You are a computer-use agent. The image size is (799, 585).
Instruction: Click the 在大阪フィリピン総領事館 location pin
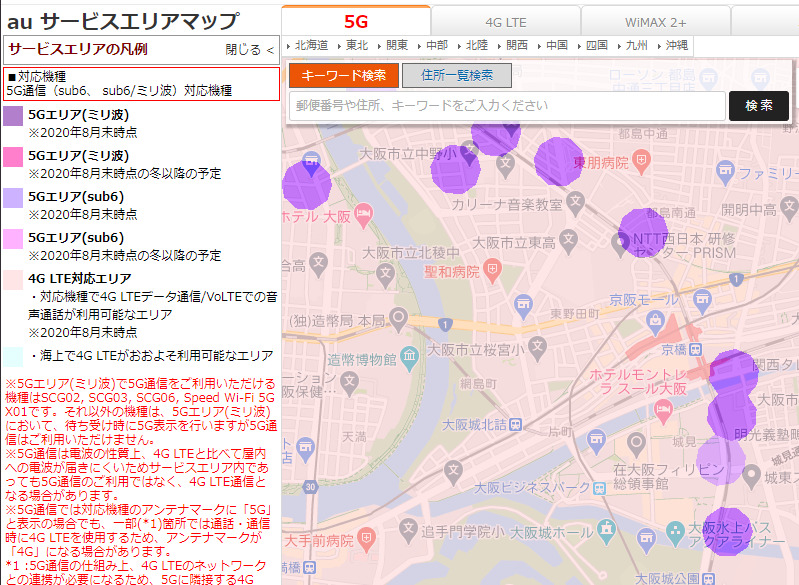[x=636, y=443]
